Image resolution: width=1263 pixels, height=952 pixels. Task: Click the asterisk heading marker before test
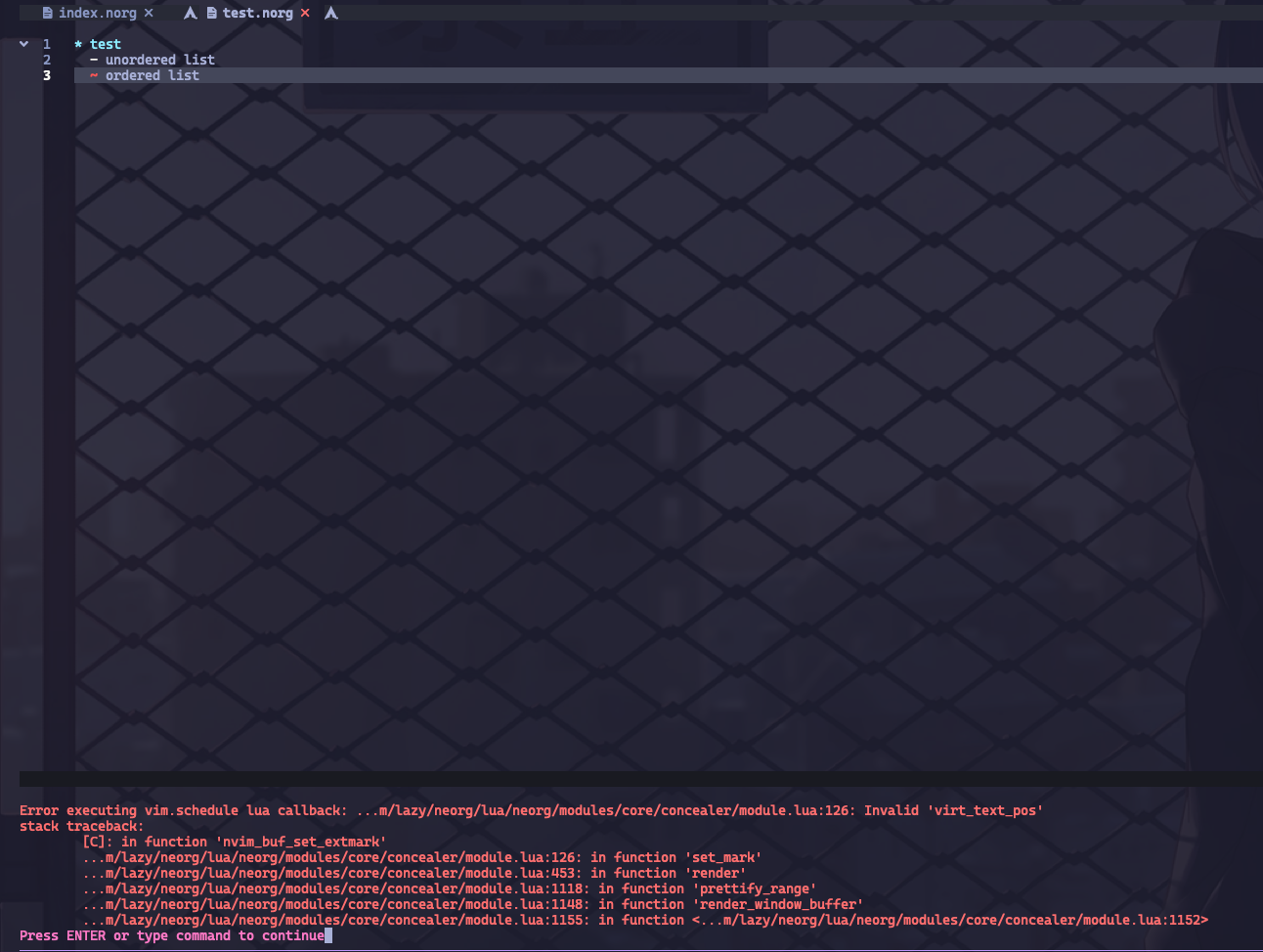pos(79,43)
